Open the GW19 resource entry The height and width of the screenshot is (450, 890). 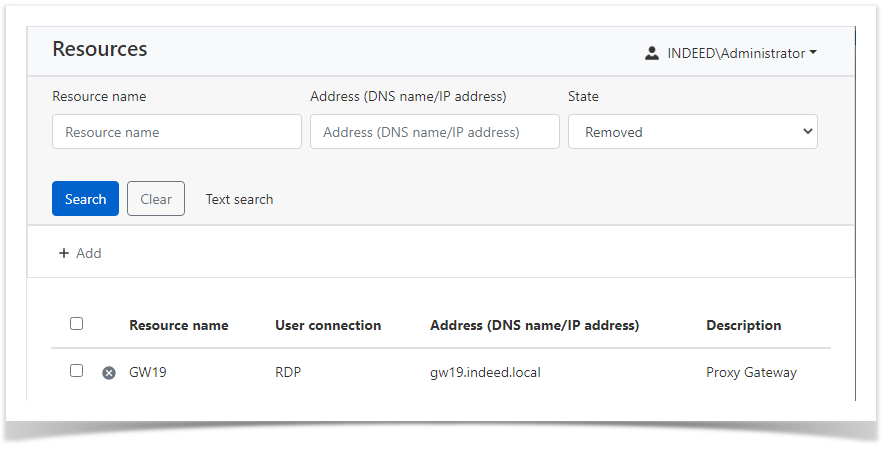pos(146,372)
